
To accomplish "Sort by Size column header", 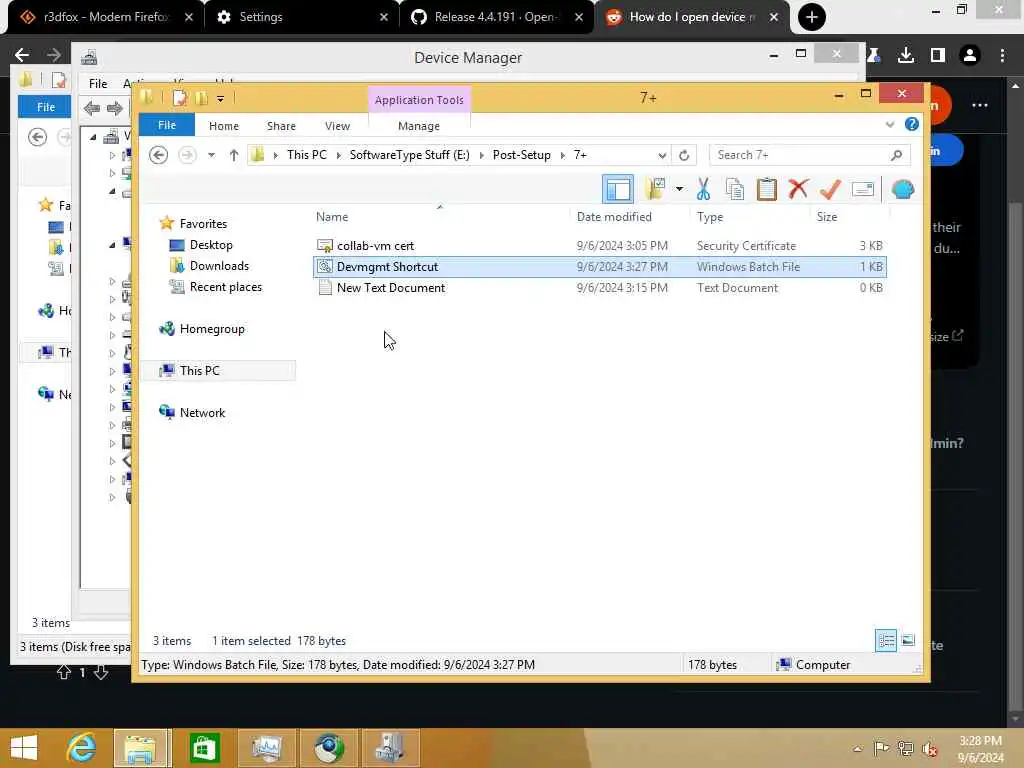I will pyautogui.click(x=849, y=217).
